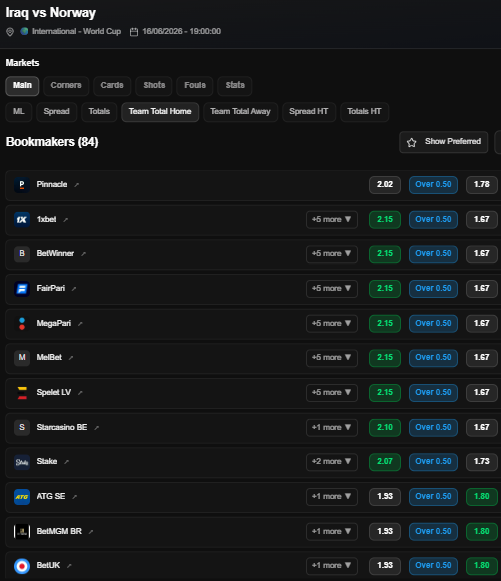This screenshot has height=581, width=501.
Task: Expand BetUK +1 more lines
Action: click(x=332, y=566)
